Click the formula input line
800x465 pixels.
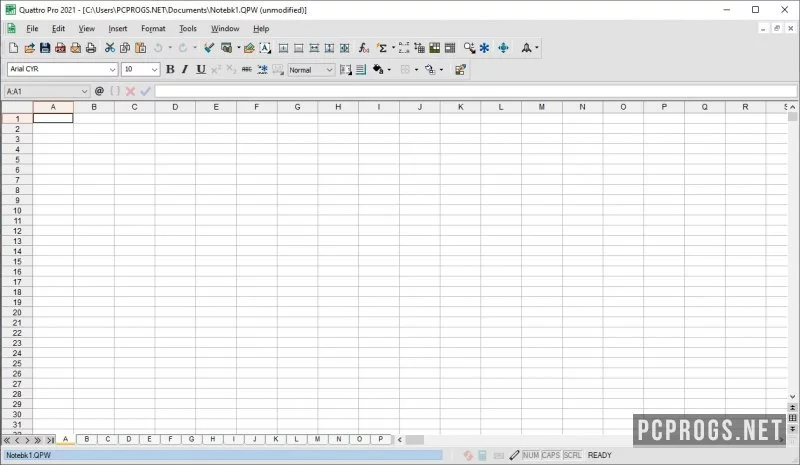pos(476,91)
